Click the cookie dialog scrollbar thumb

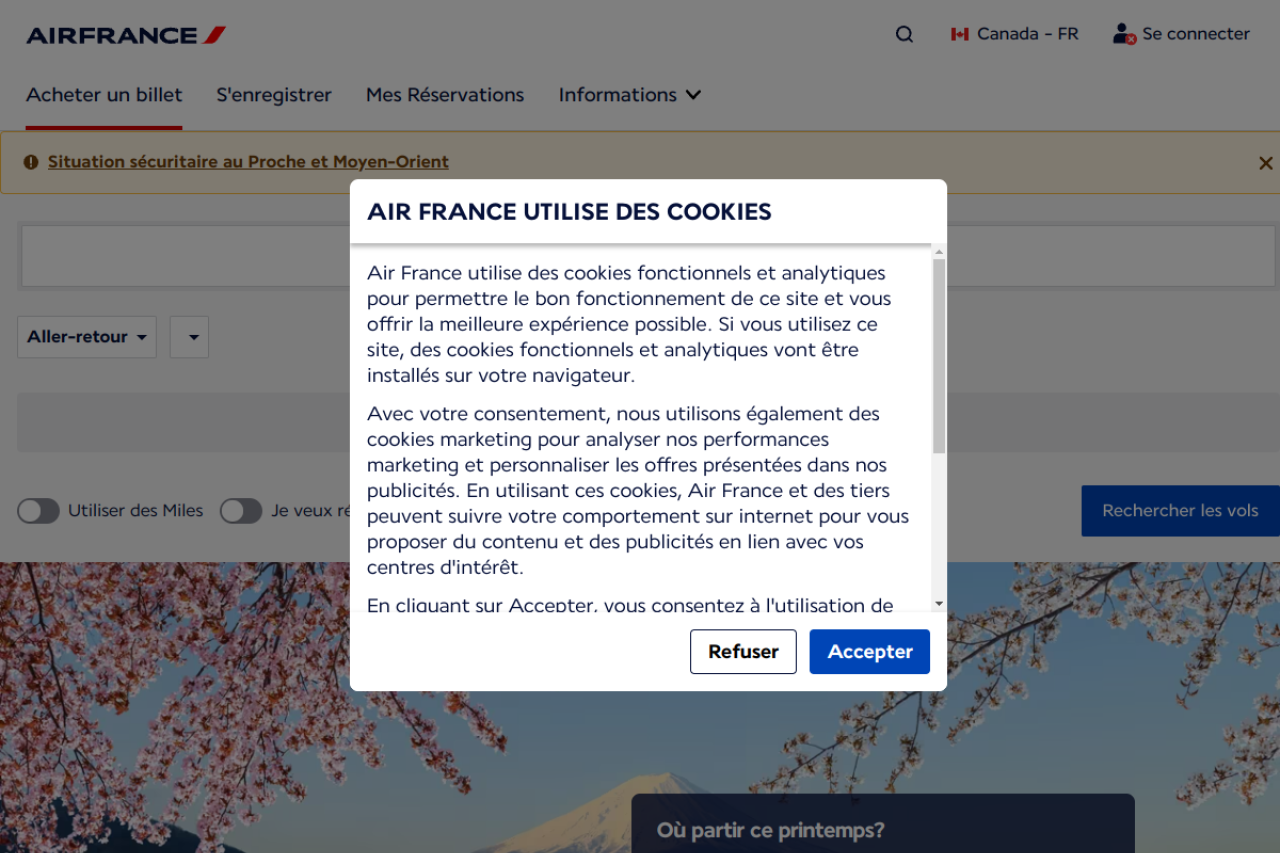[x=939, y=355]
